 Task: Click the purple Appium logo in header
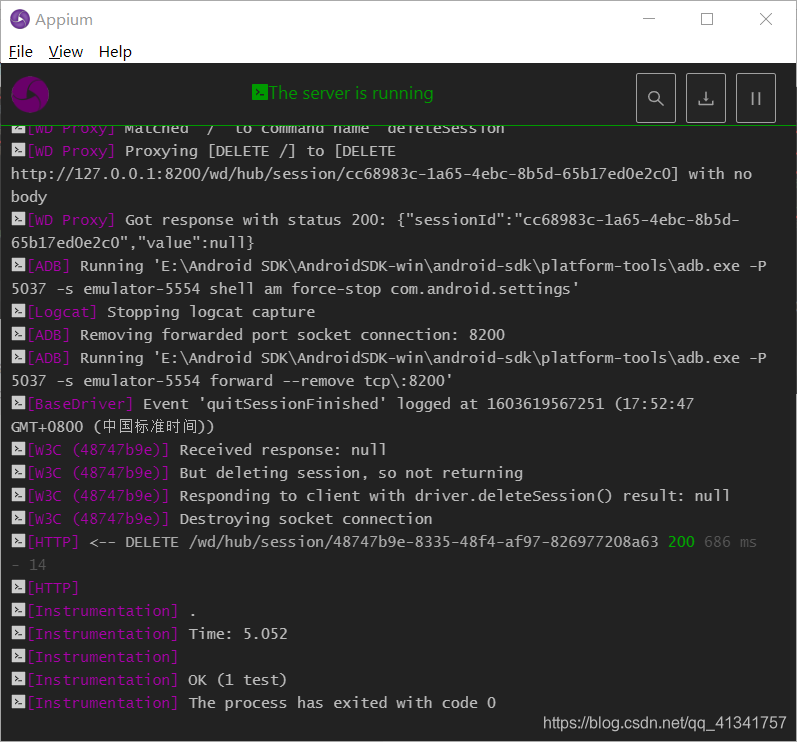pos(30,95)
